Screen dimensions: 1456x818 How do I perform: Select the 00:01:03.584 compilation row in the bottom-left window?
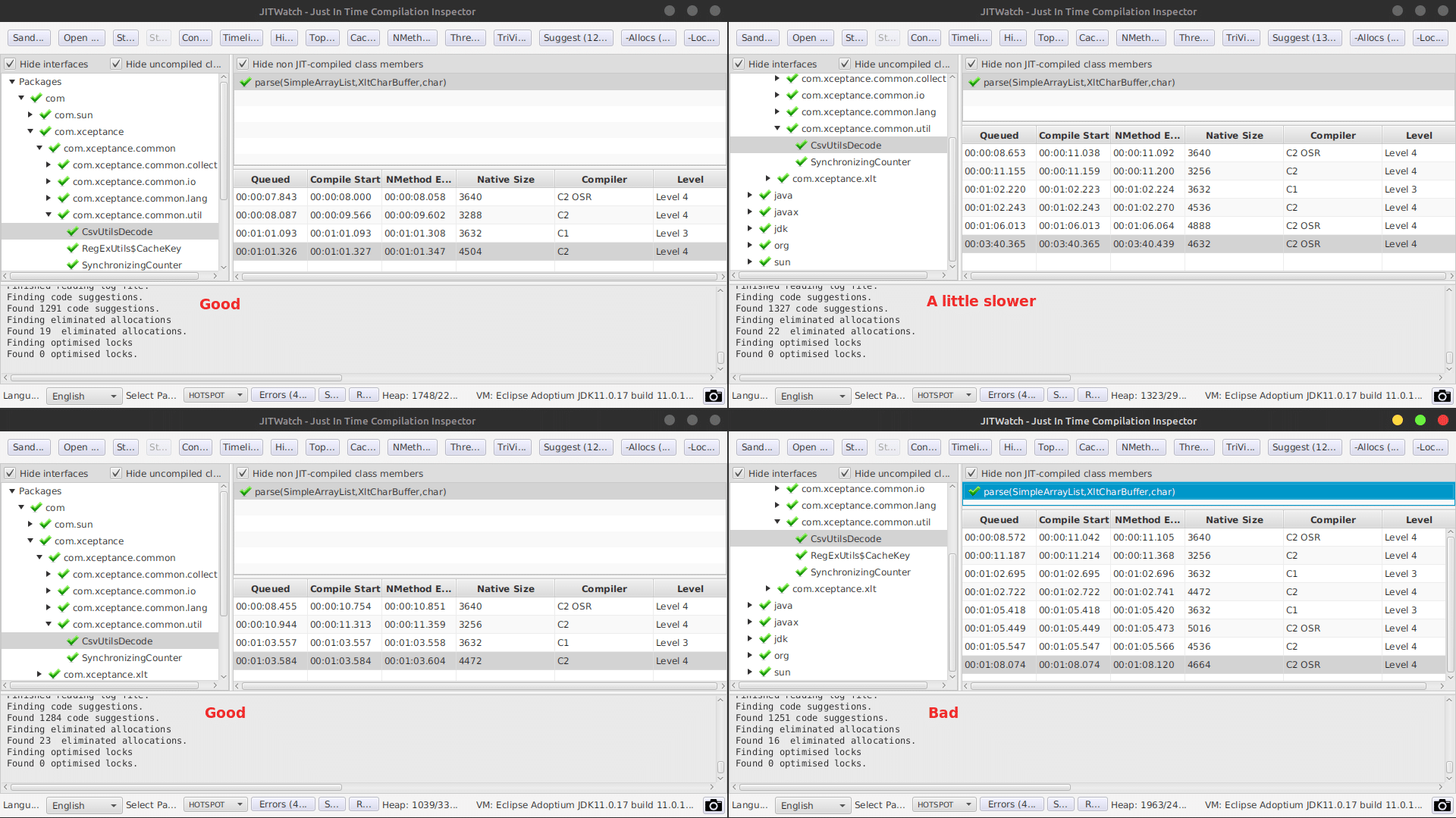[479, 661]
